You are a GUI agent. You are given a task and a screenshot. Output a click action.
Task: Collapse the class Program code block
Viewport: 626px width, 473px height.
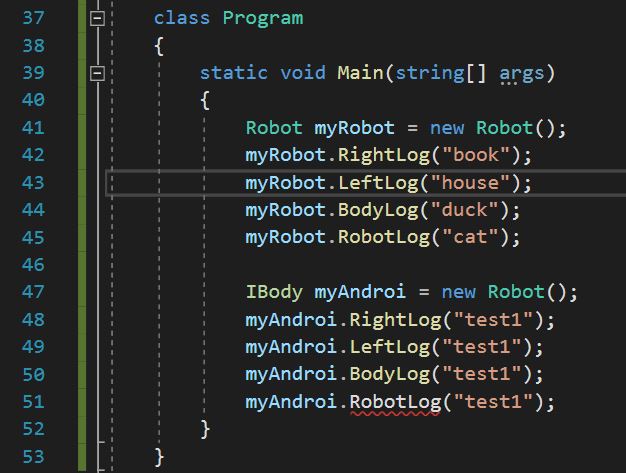pyautogui.click(x=98, y=19)
